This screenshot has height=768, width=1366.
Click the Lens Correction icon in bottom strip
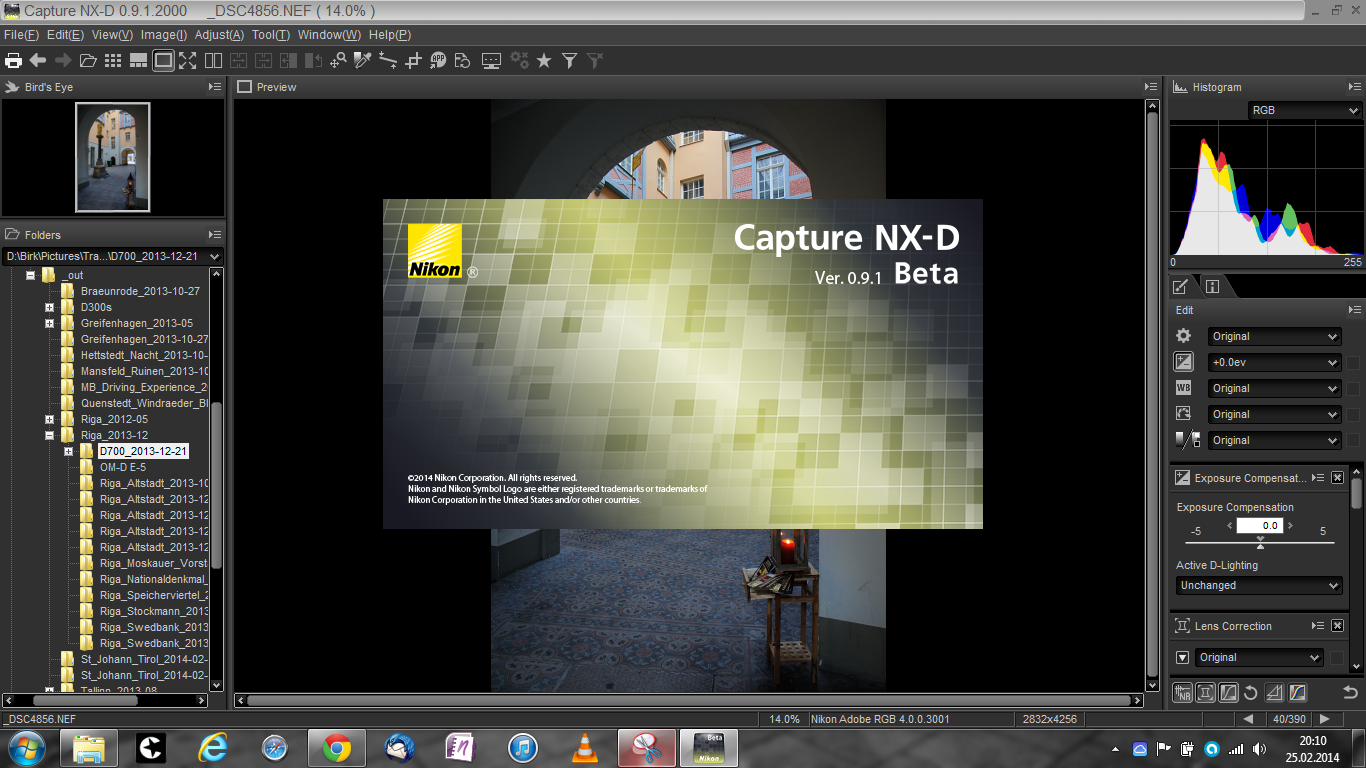tap(1206, 692)
